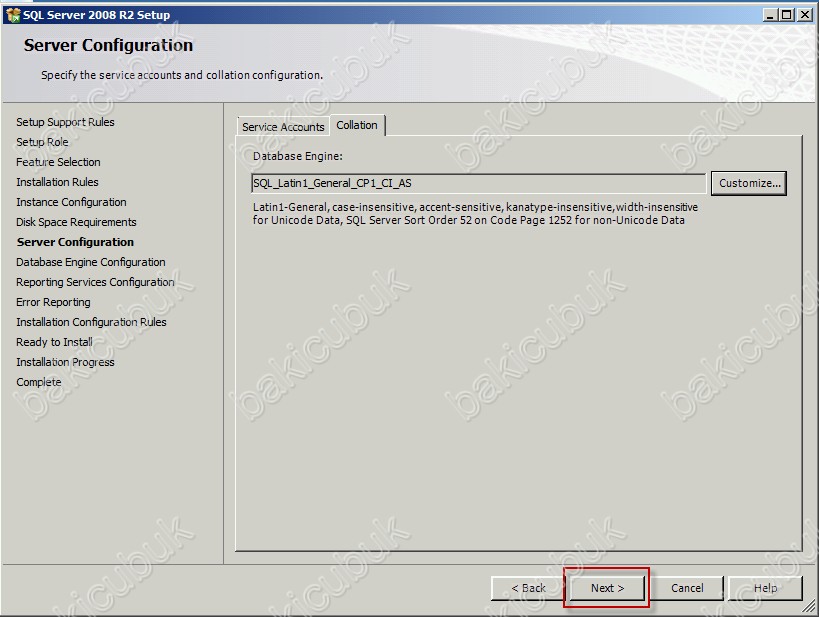The image size is (819, 617).
Task: Click the Latin1-General collation description text
Action: click(475, 214)
